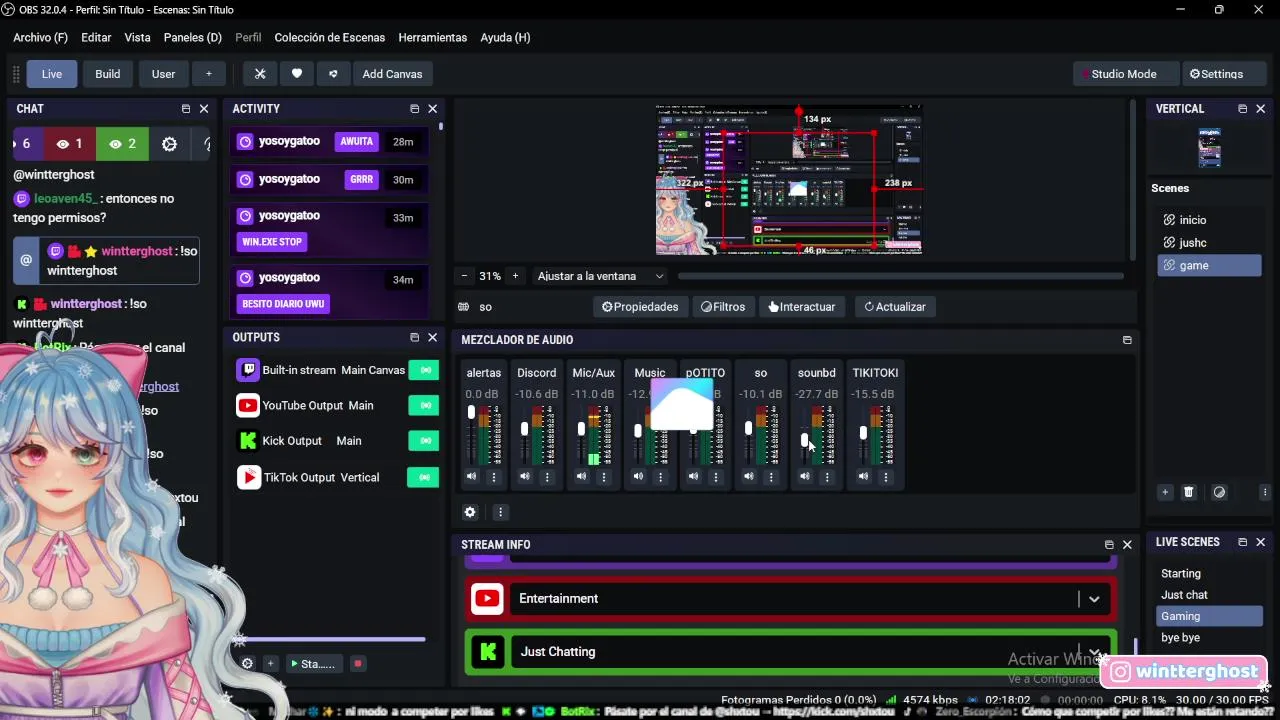Open the Herramientas menu
The width and height of the screenshot is (1280, 720).
click(433, 37)
